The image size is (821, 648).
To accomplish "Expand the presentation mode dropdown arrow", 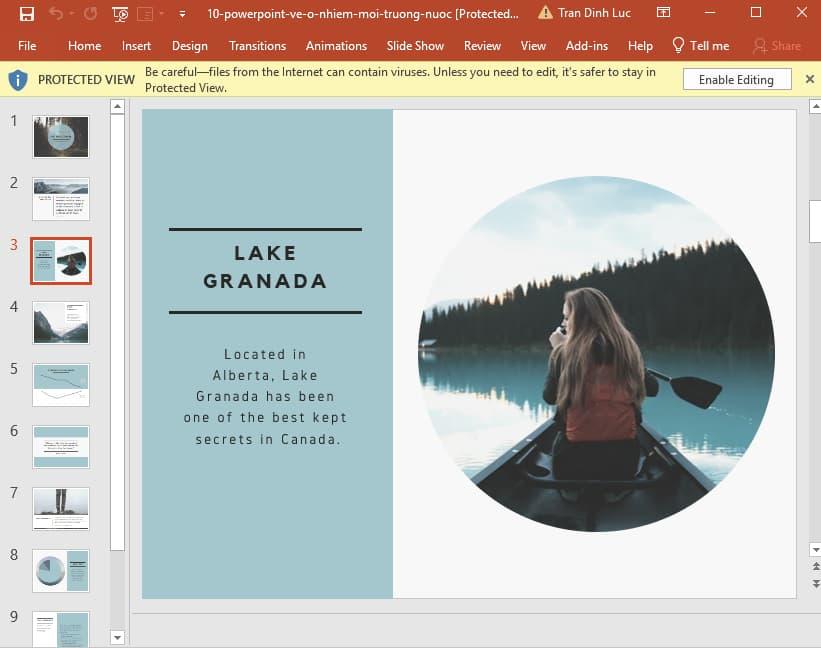I will [162, 13].
